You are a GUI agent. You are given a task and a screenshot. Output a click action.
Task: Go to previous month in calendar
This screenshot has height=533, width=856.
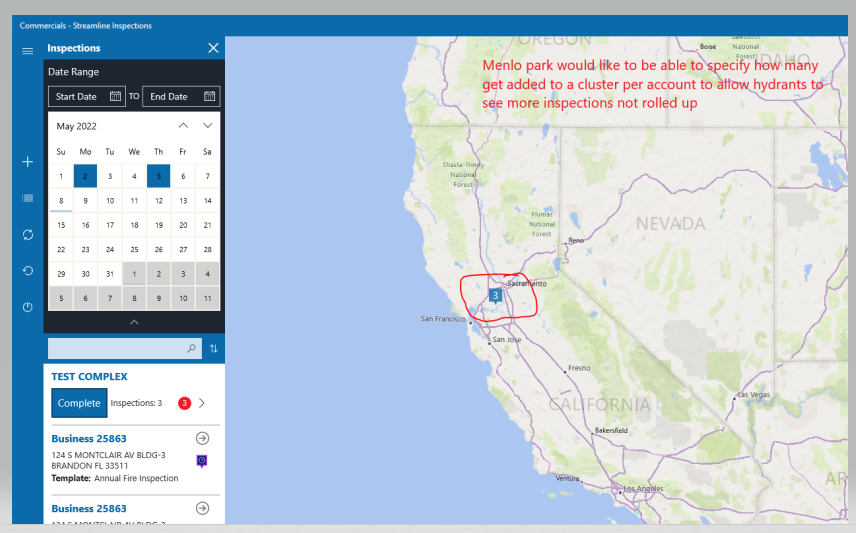183,126
